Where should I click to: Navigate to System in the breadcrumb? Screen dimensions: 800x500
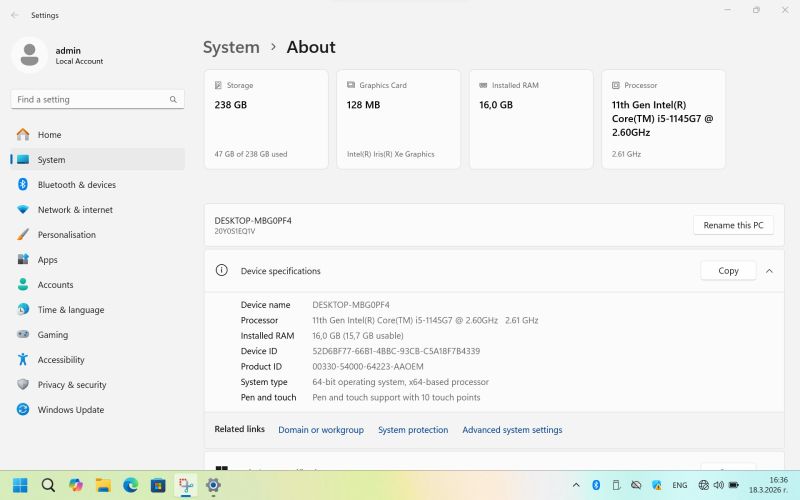click(231, 47)
